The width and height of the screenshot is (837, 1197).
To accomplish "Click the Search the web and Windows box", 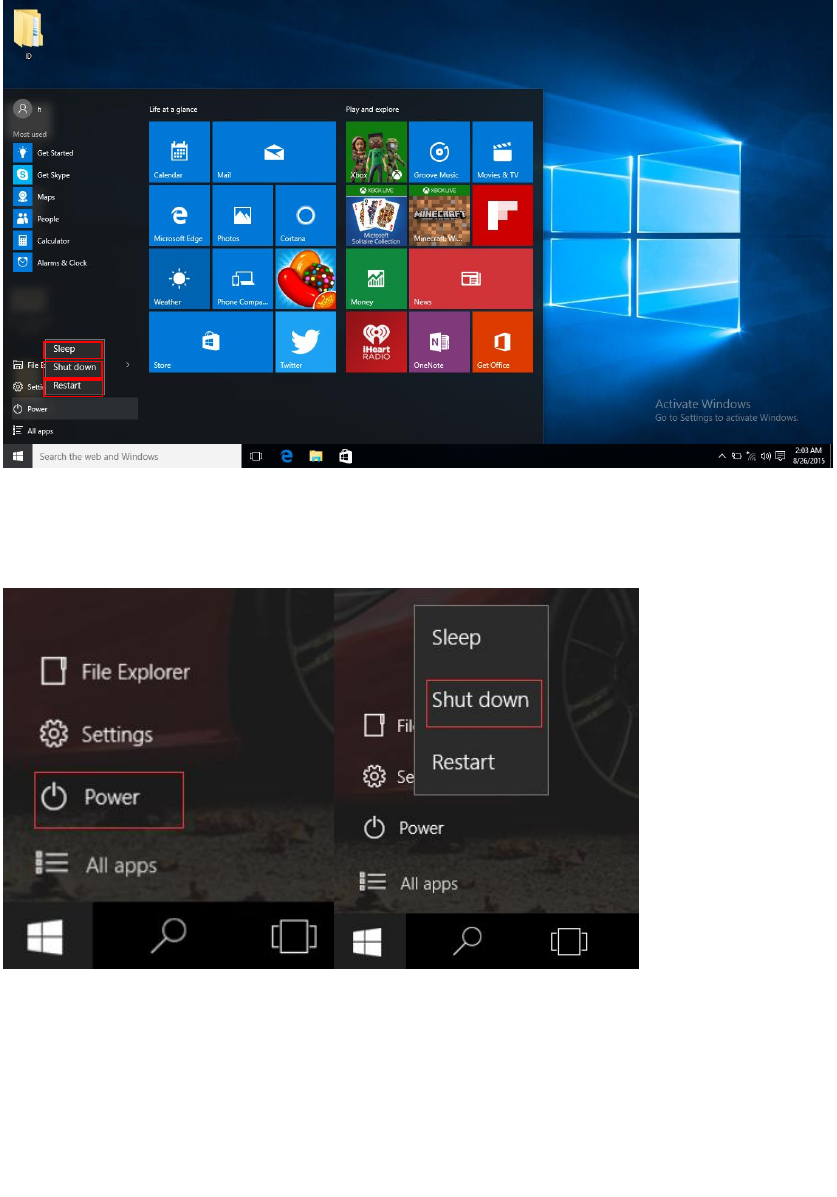I will [137, 457].
